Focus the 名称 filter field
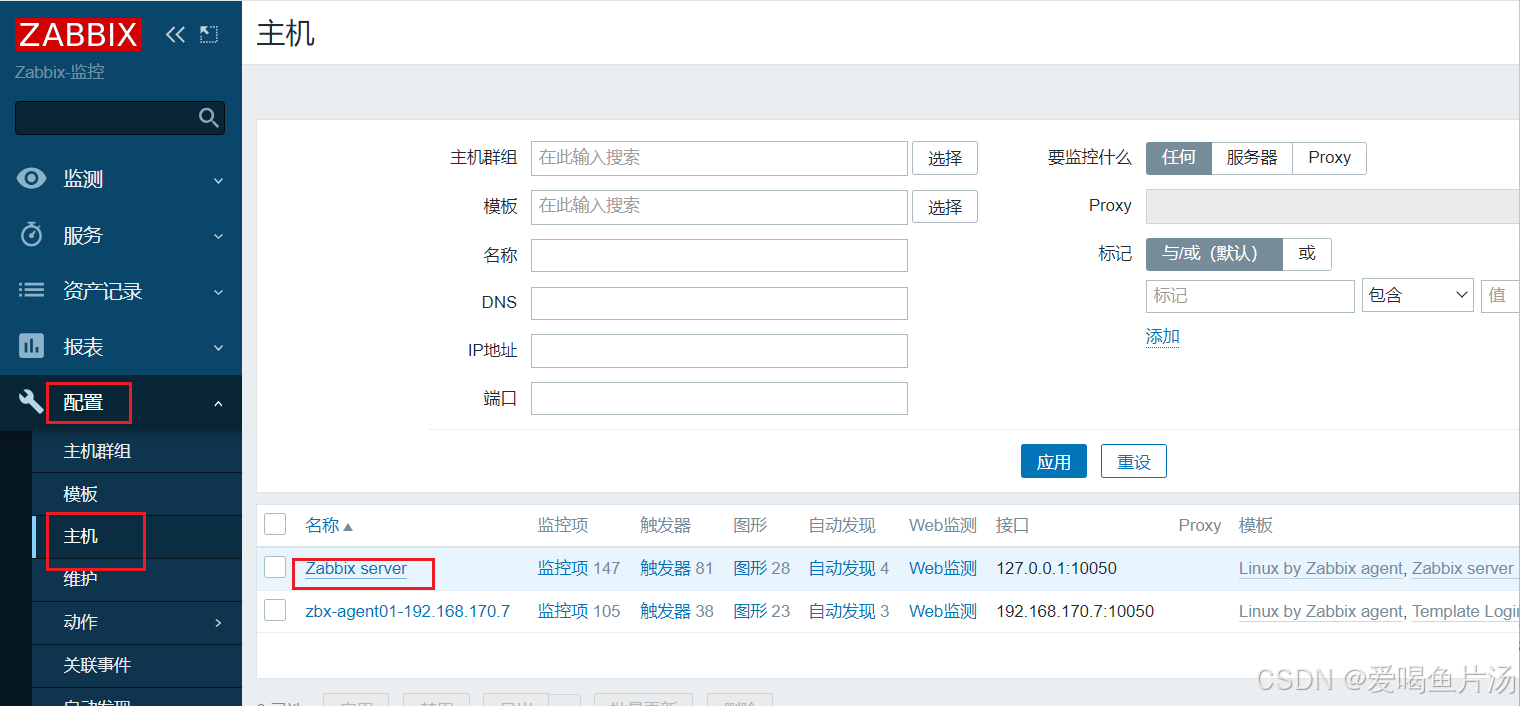The width and height of the screenshot is (1520, 706). tap(719, 255)
